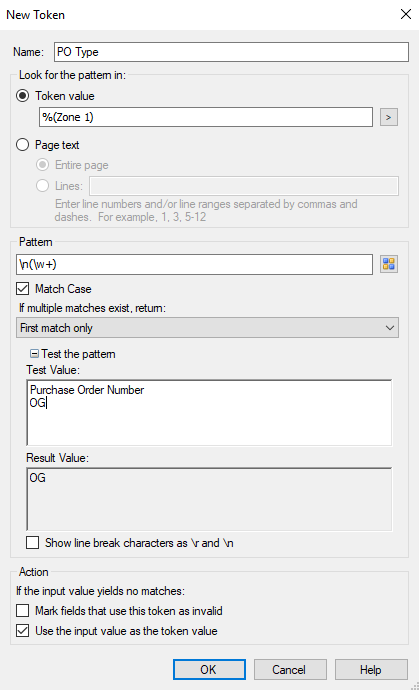The image size is (419, 690).
Task: Choose the Entire page radio button
Action: coord(42,165)
